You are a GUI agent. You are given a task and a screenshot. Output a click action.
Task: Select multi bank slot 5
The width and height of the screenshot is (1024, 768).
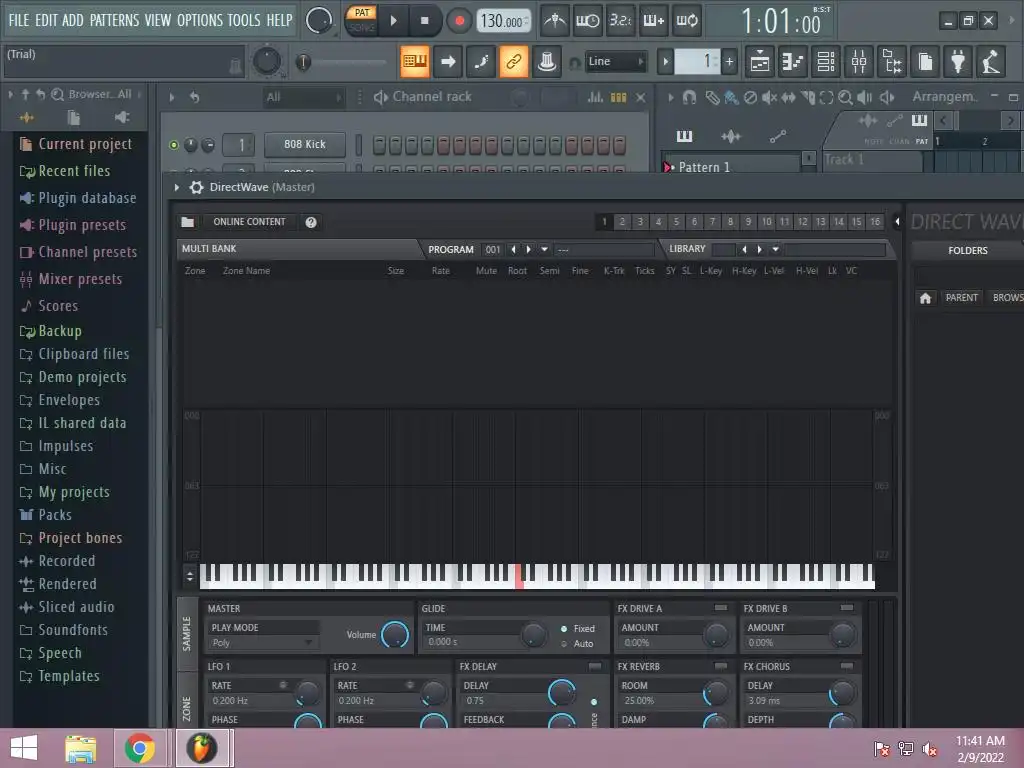pos(677,222)
